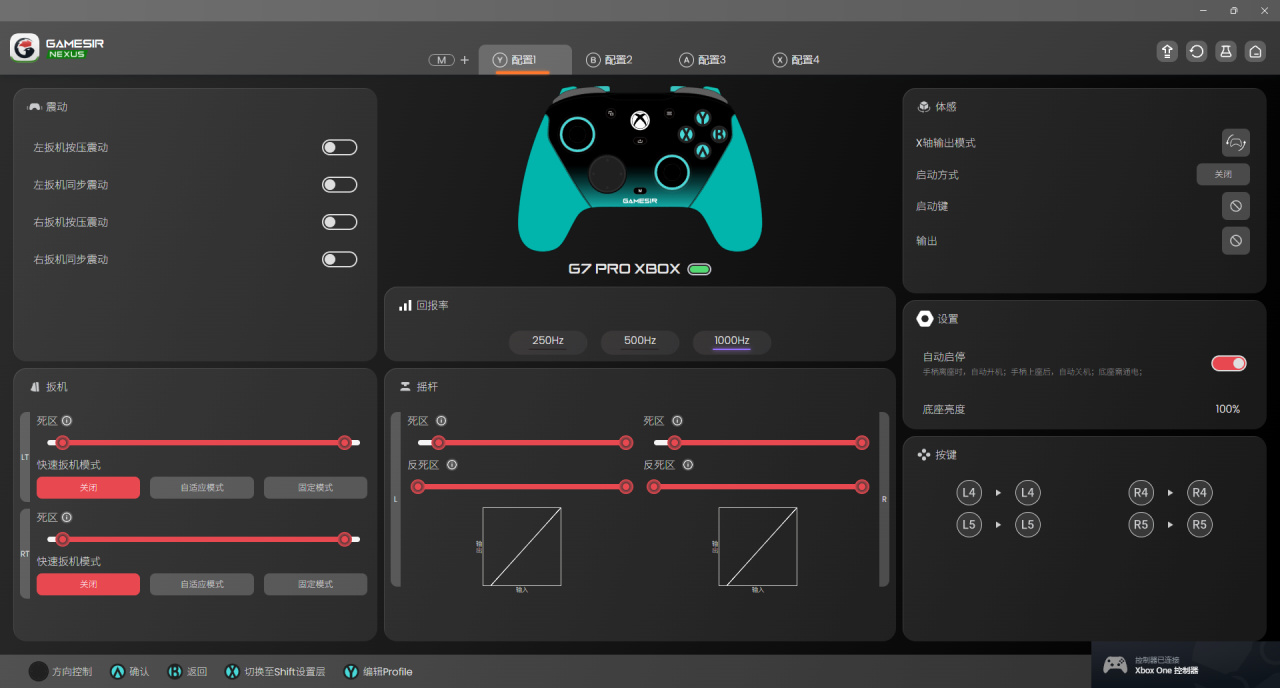This screenshot has height=688, width=1280.
Task: Click the 输出 disabled-circle icon
Action: 1236,241
